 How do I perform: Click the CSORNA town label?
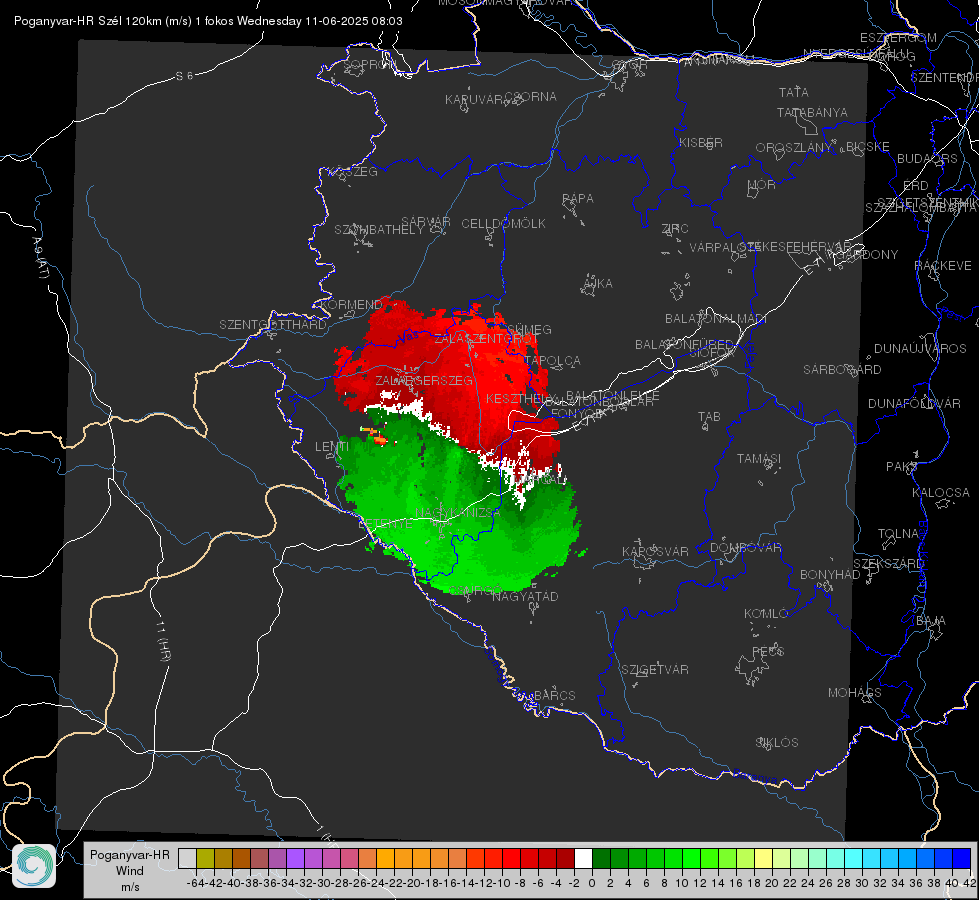coord(531,97)
